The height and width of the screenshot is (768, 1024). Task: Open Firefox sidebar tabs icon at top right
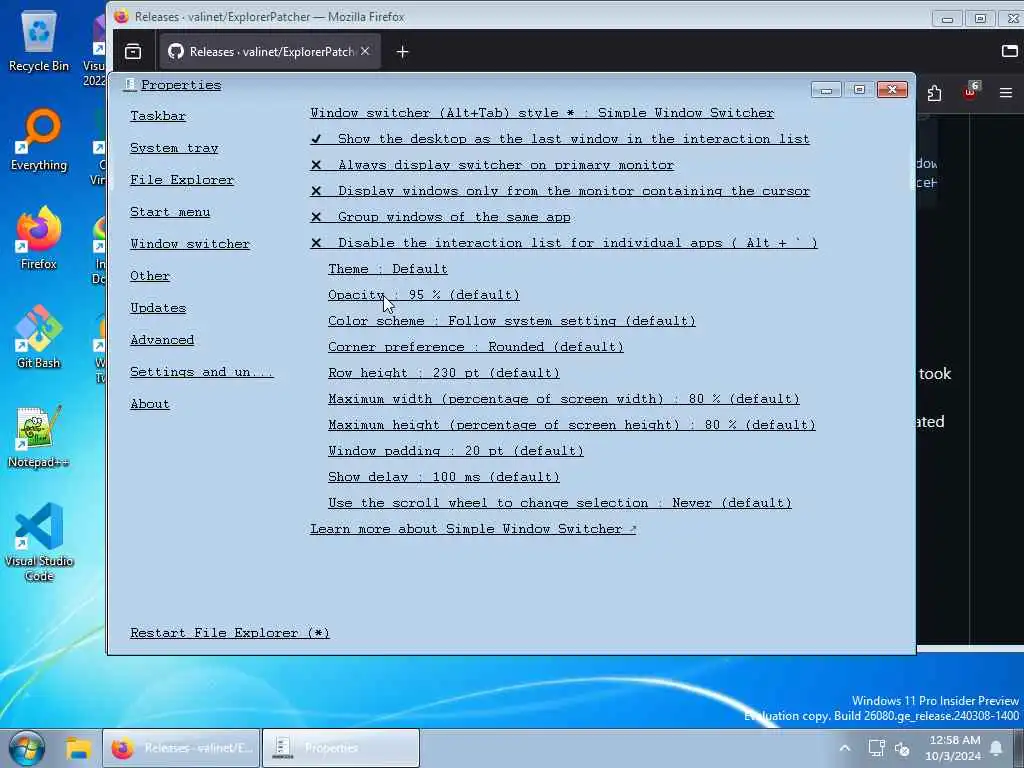click(1010, 51)
